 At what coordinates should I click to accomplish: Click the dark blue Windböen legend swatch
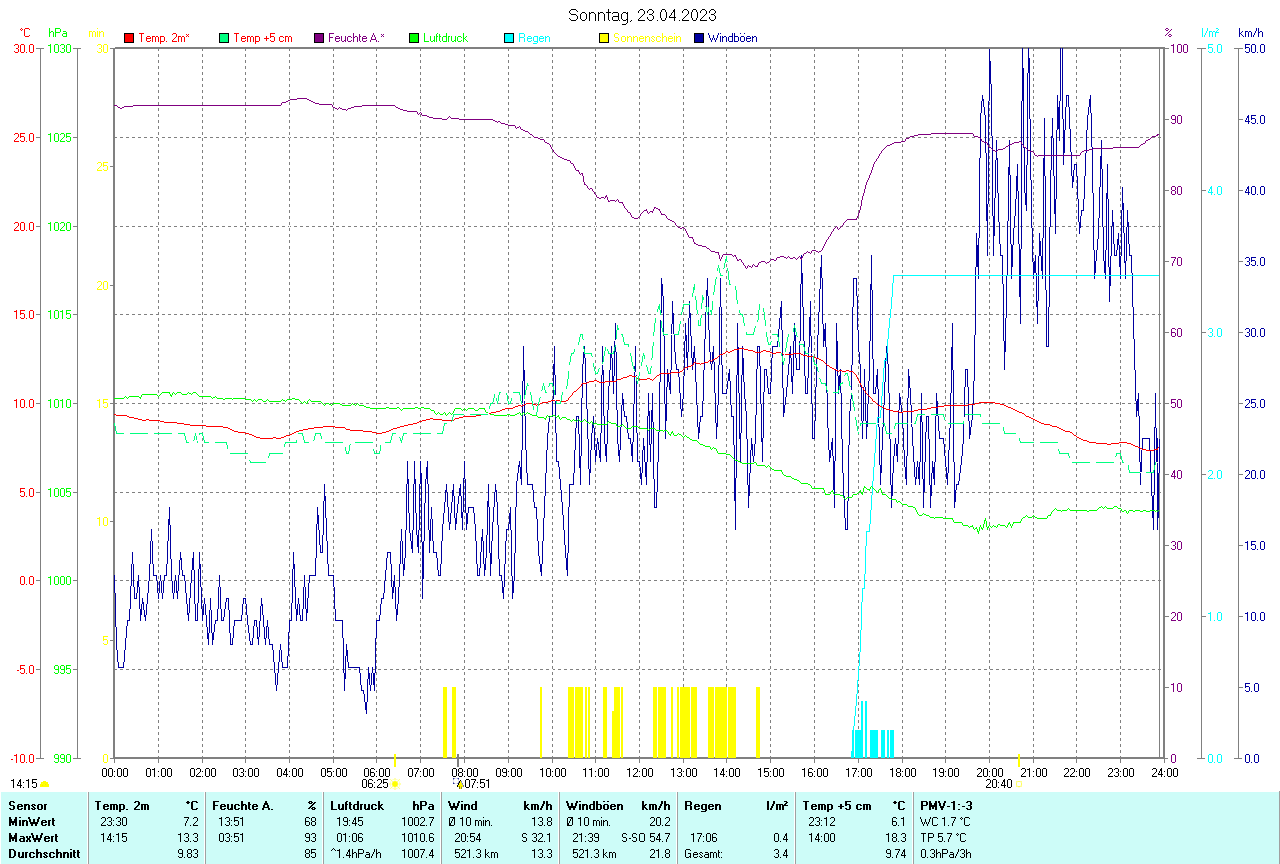point(699,38)
